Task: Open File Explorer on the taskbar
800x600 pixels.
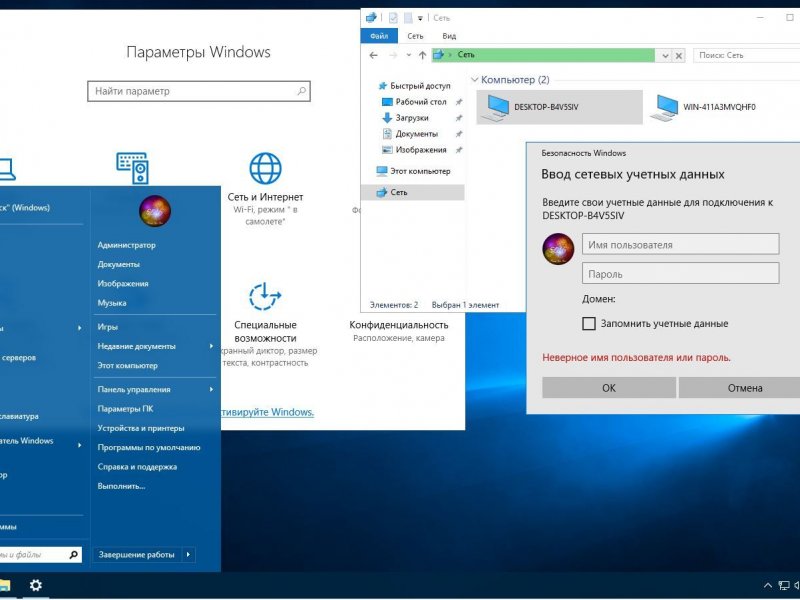Action: coord(4,585)
